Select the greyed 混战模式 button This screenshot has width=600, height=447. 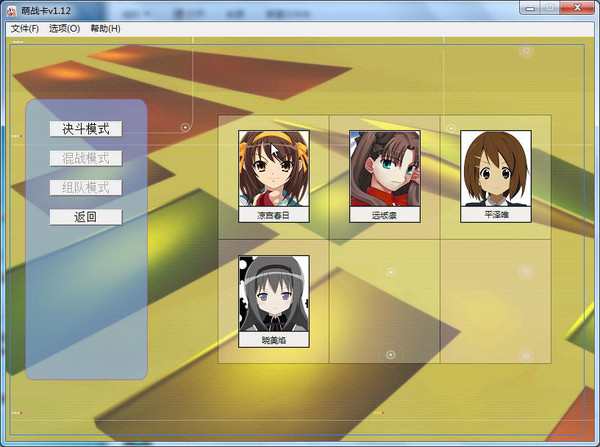coord(86,158)
